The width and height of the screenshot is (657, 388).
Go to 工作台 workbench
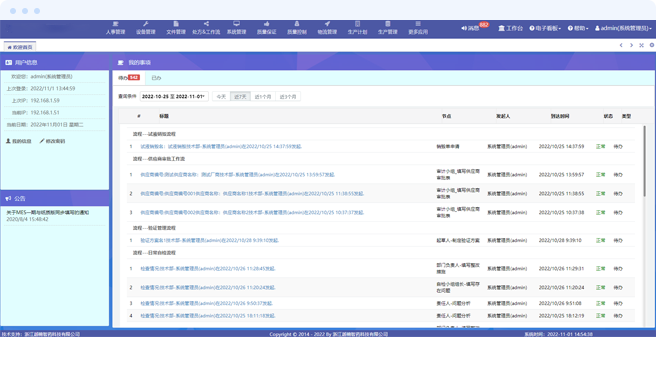pyautogui.click(x=510, y=28)
